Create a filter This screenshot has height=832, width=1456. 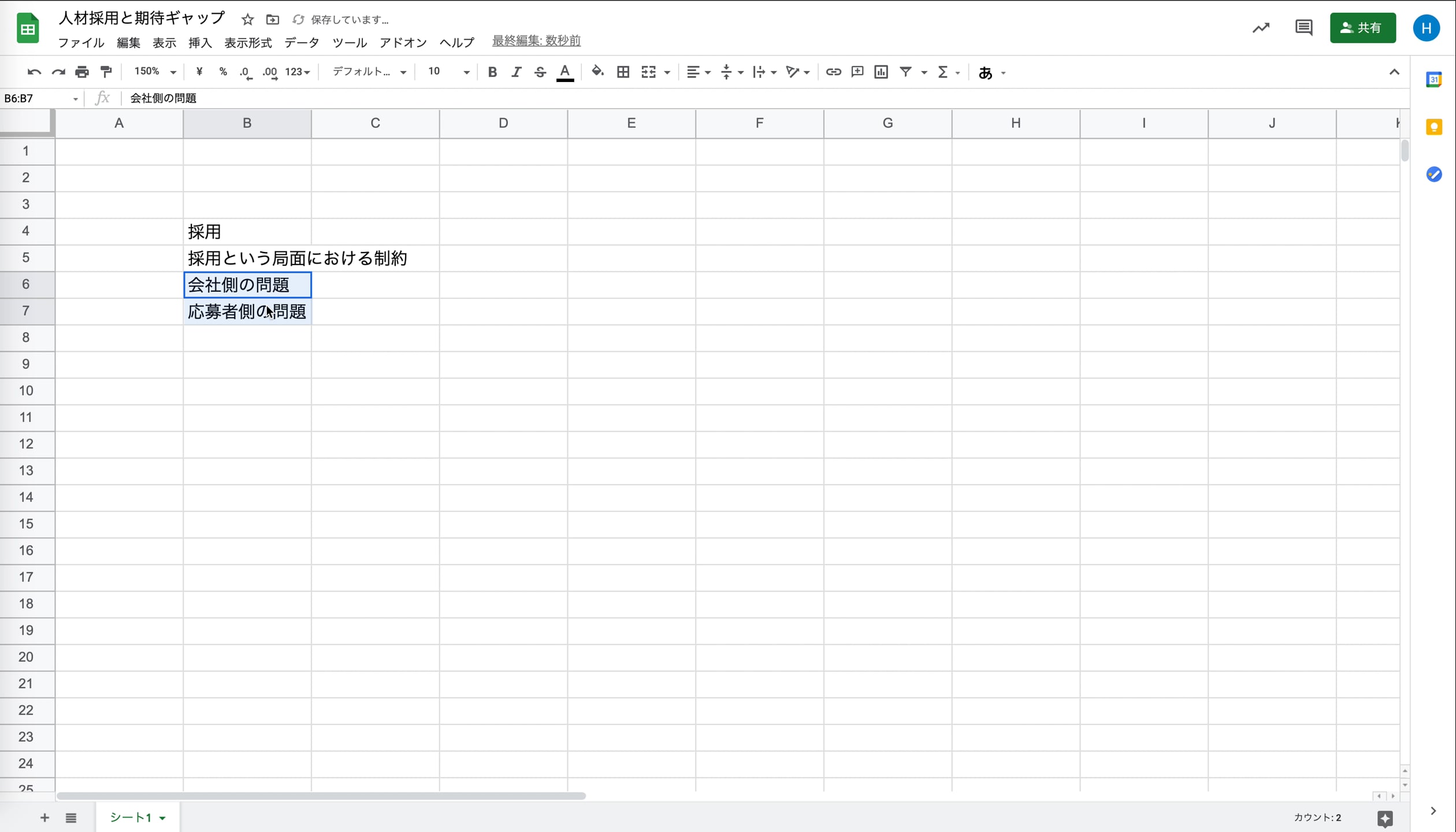pos(905,72)
